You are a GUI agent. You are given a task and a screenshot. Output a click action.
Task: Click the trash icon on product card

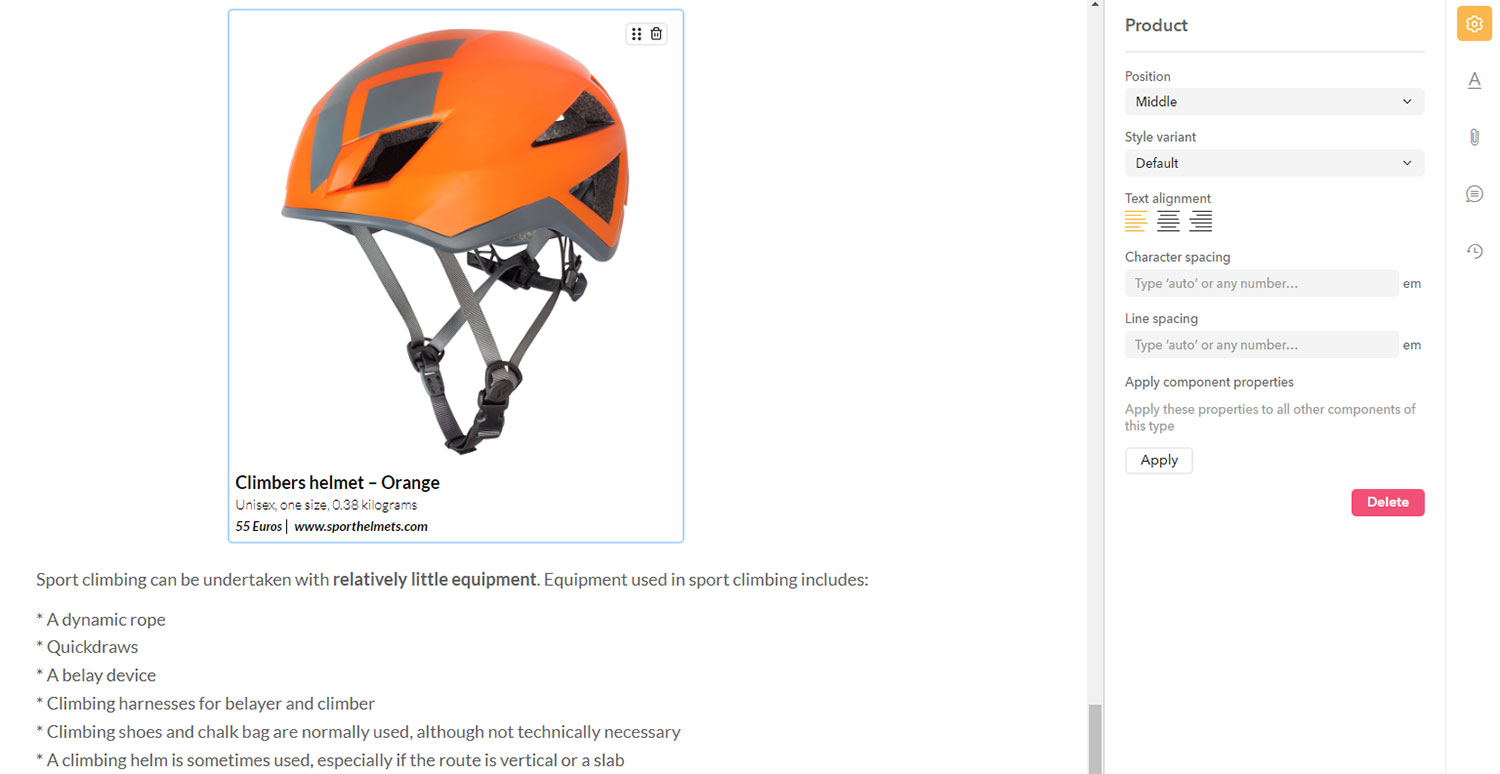pyautogui.click(x=656, y=34)
